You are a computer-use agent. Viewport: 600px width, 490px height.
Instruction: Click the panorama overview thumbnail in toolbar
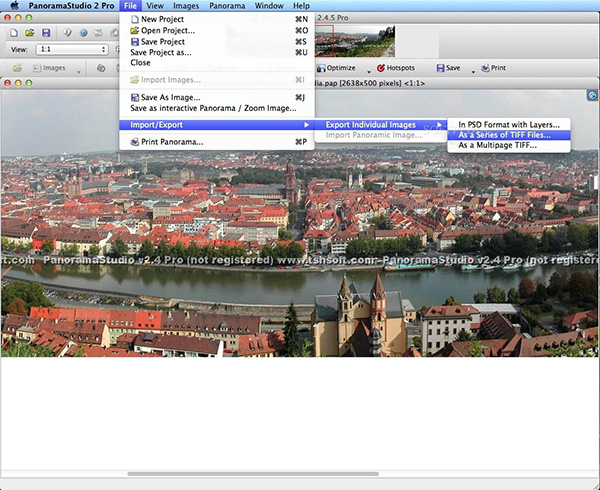[x=355, y=41]
